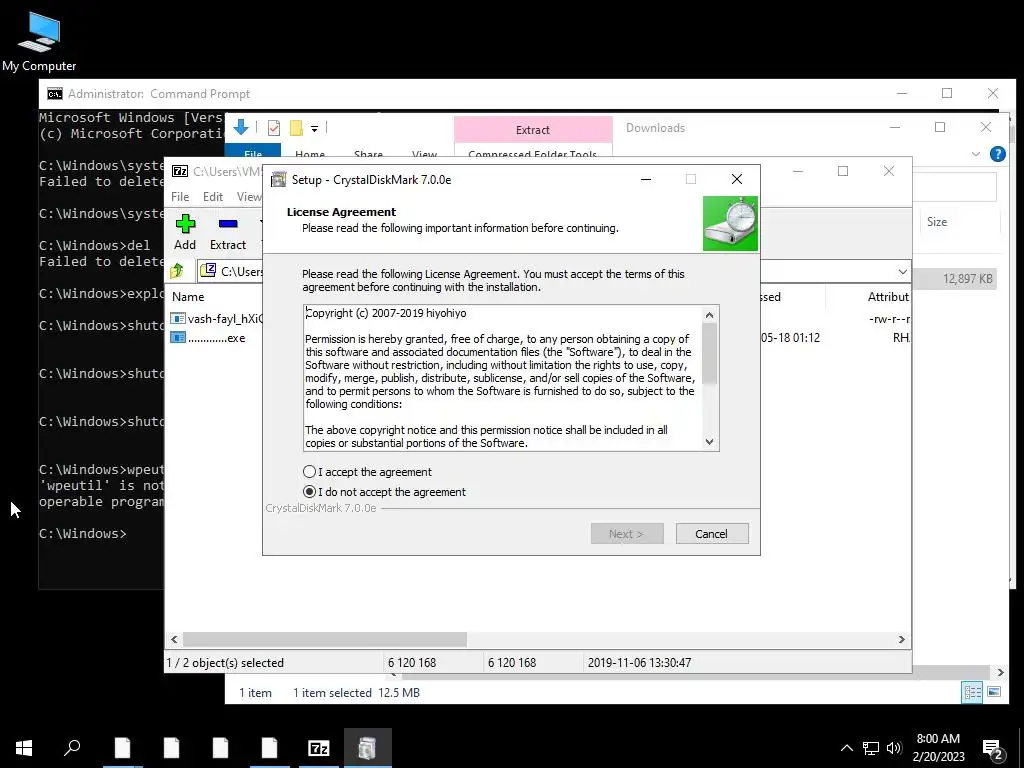Select the vash-fayl file in 7-Zip
The width and height of the screenshot is (1024, 768).
(217, 319)
